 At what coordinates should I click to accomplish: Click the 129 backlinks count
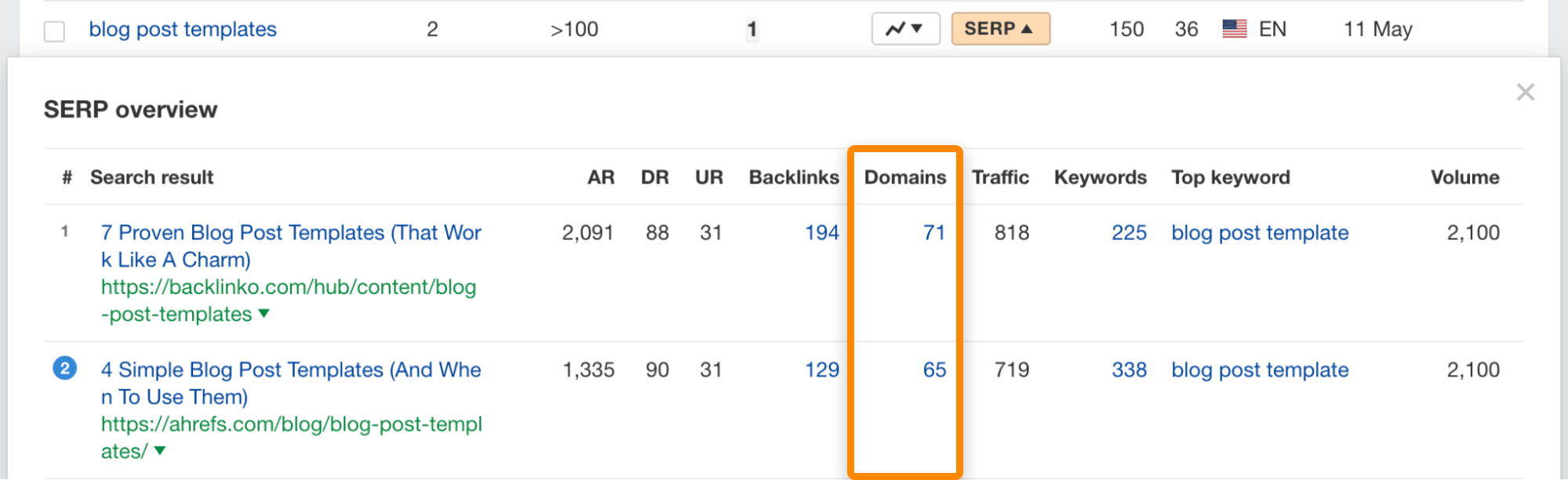coord(821,369)
